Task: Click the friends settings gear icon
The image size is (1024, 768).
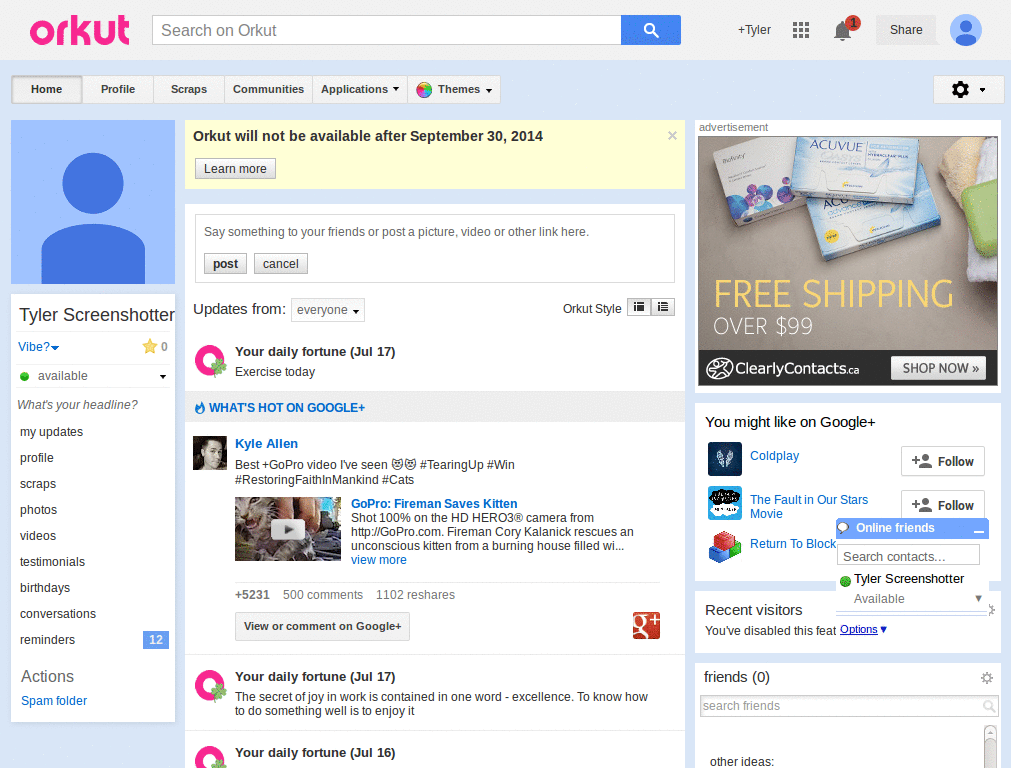Action: 987,678
